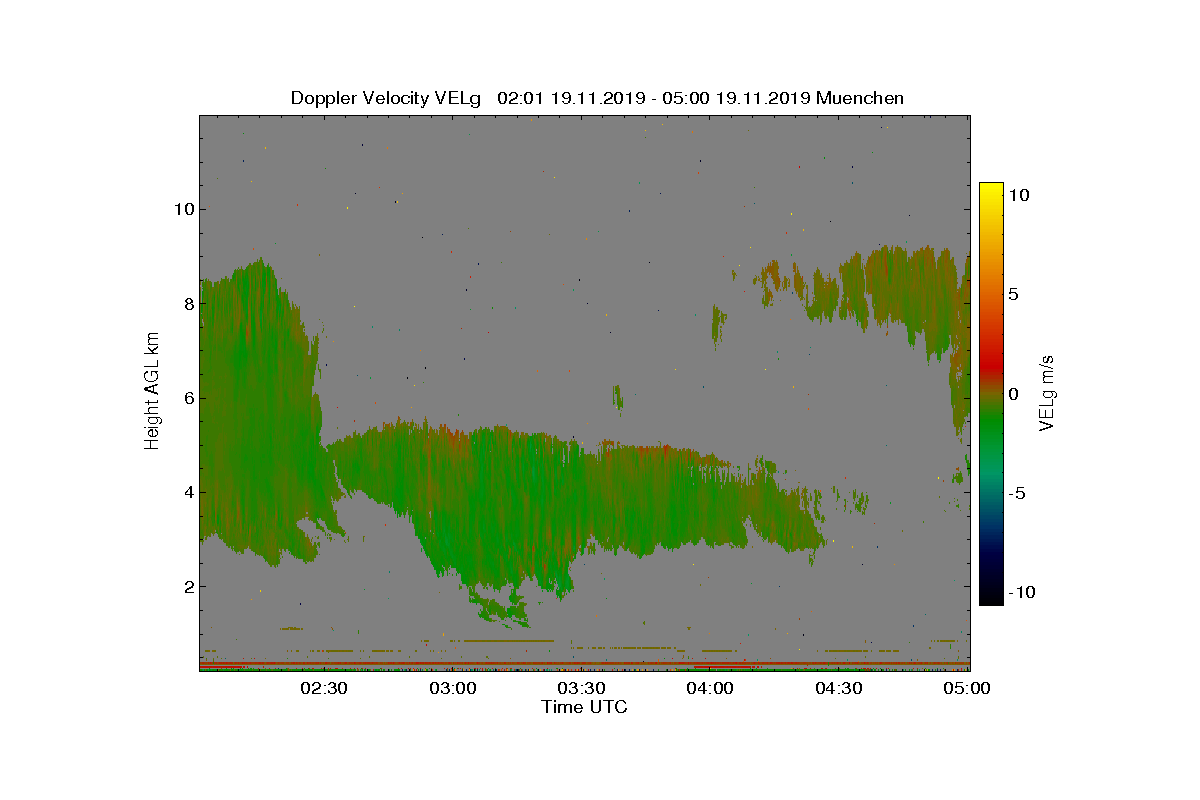The height and width of the screenshot is (800, 1200).
Task: Click the "VELg m/s" colorbar label
Action: click(1047, 391)
